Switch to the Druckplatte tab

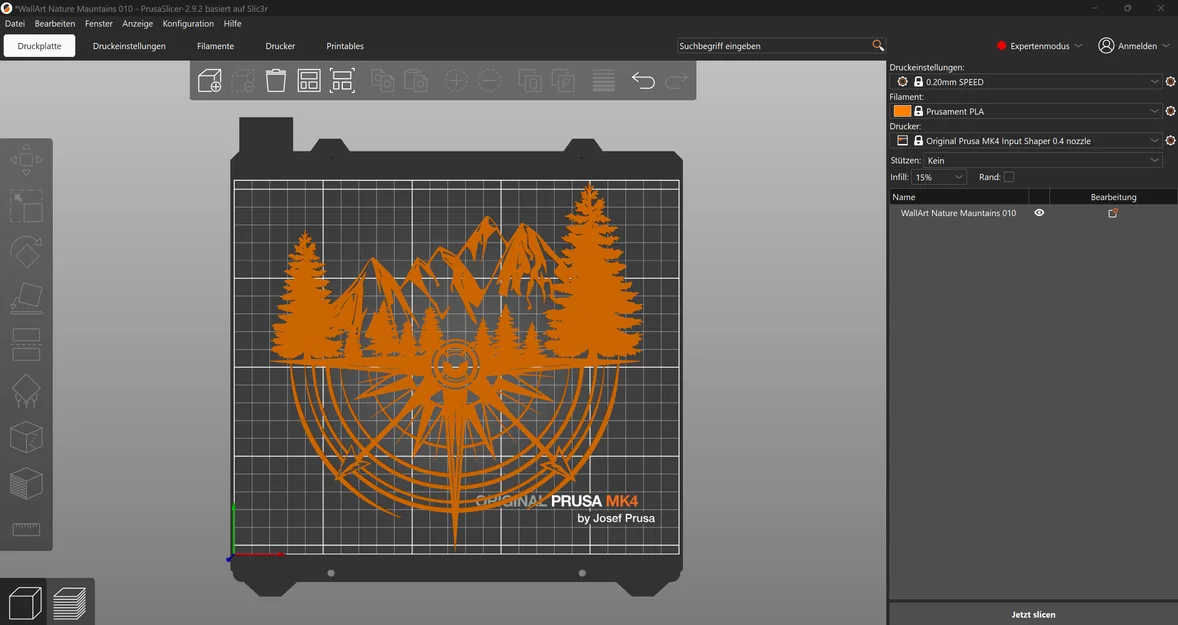(39, 46)
